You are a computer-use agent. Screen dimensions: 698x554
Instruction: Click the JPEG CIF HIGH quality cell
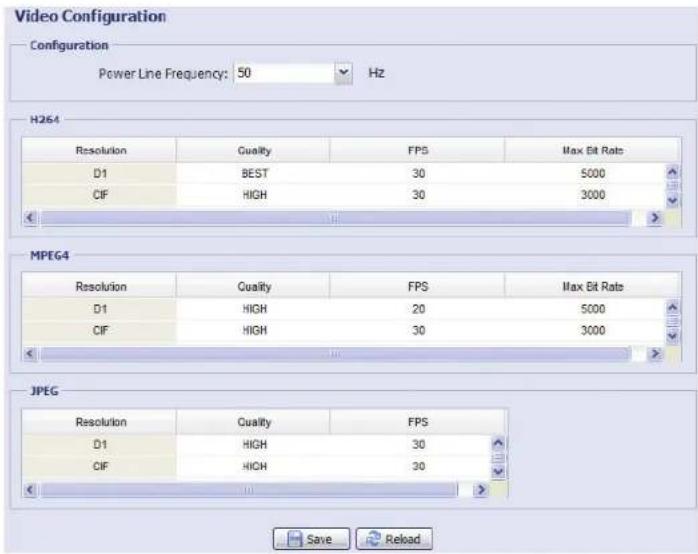253,467
